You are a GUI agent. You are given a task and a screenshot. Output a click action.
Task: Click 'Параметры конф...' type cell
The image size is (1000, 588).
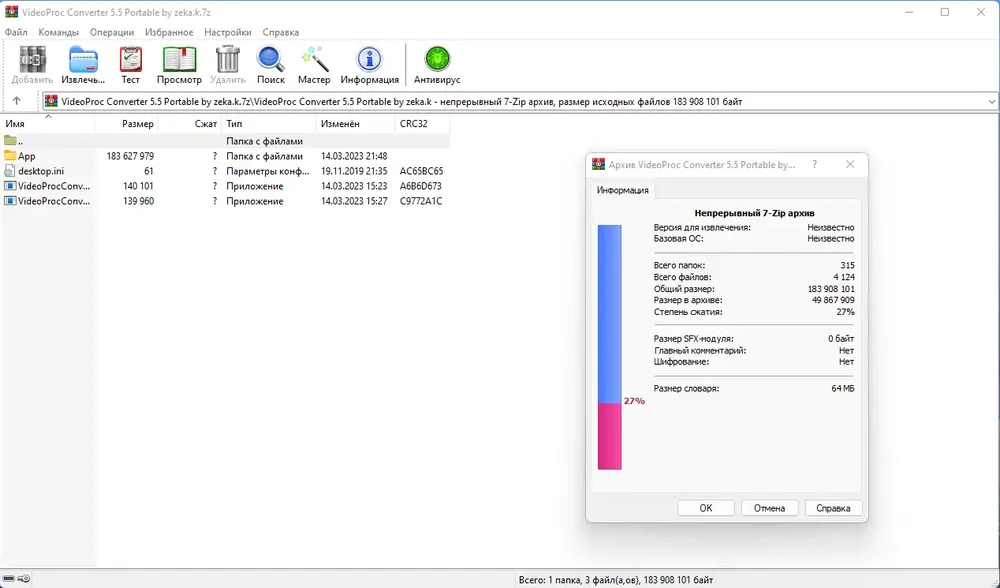pos(267,171)
